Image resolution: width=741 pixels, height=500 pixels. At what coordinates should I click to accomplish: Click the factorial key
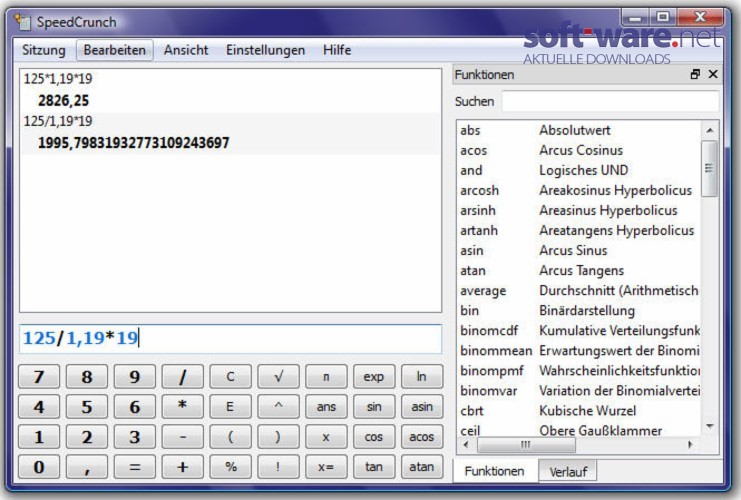278,467
